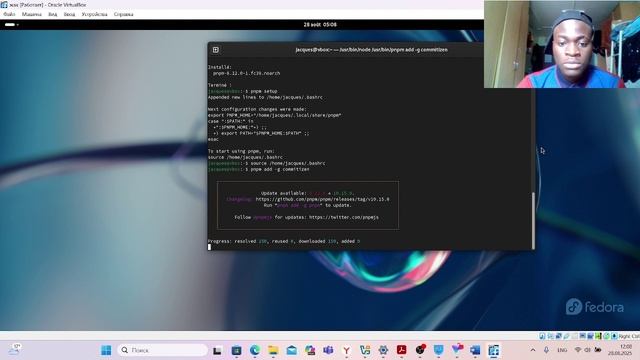Image resolution: width=640 pixels, height=360 pixels.
Task: Click the 'Update available' notice text
Action: click(307, 193)
